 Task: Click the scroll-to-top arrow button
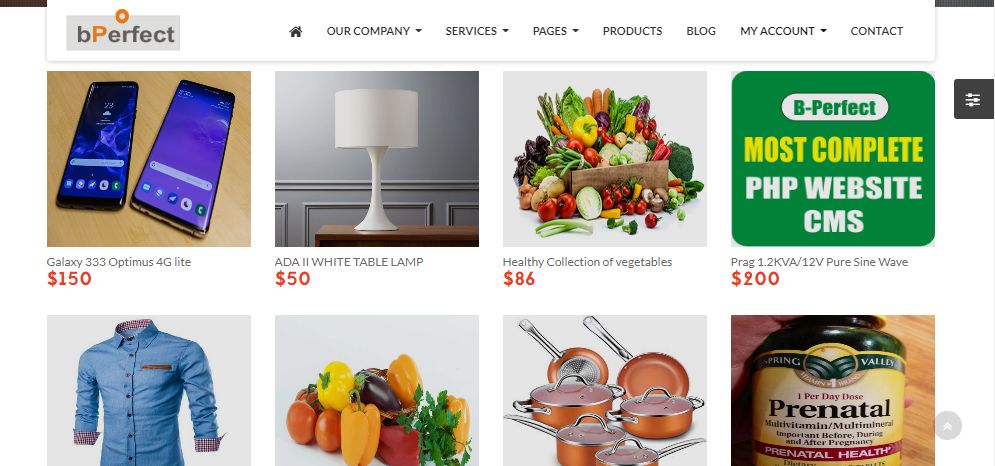(947, 426)
